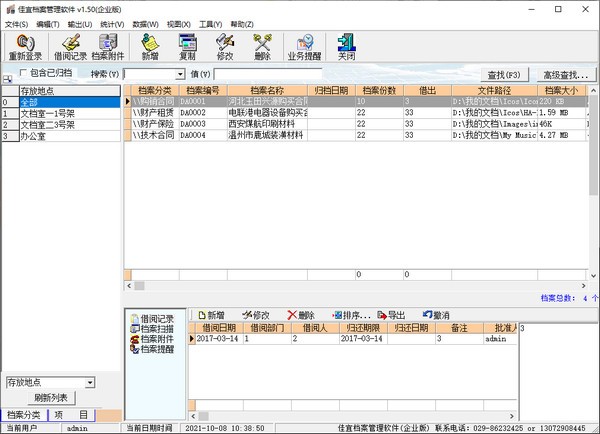The height and width of the screenshot is (434, 600).
Task: Toggle the 包含已归档 checkbox
Action: coord(23,72)
